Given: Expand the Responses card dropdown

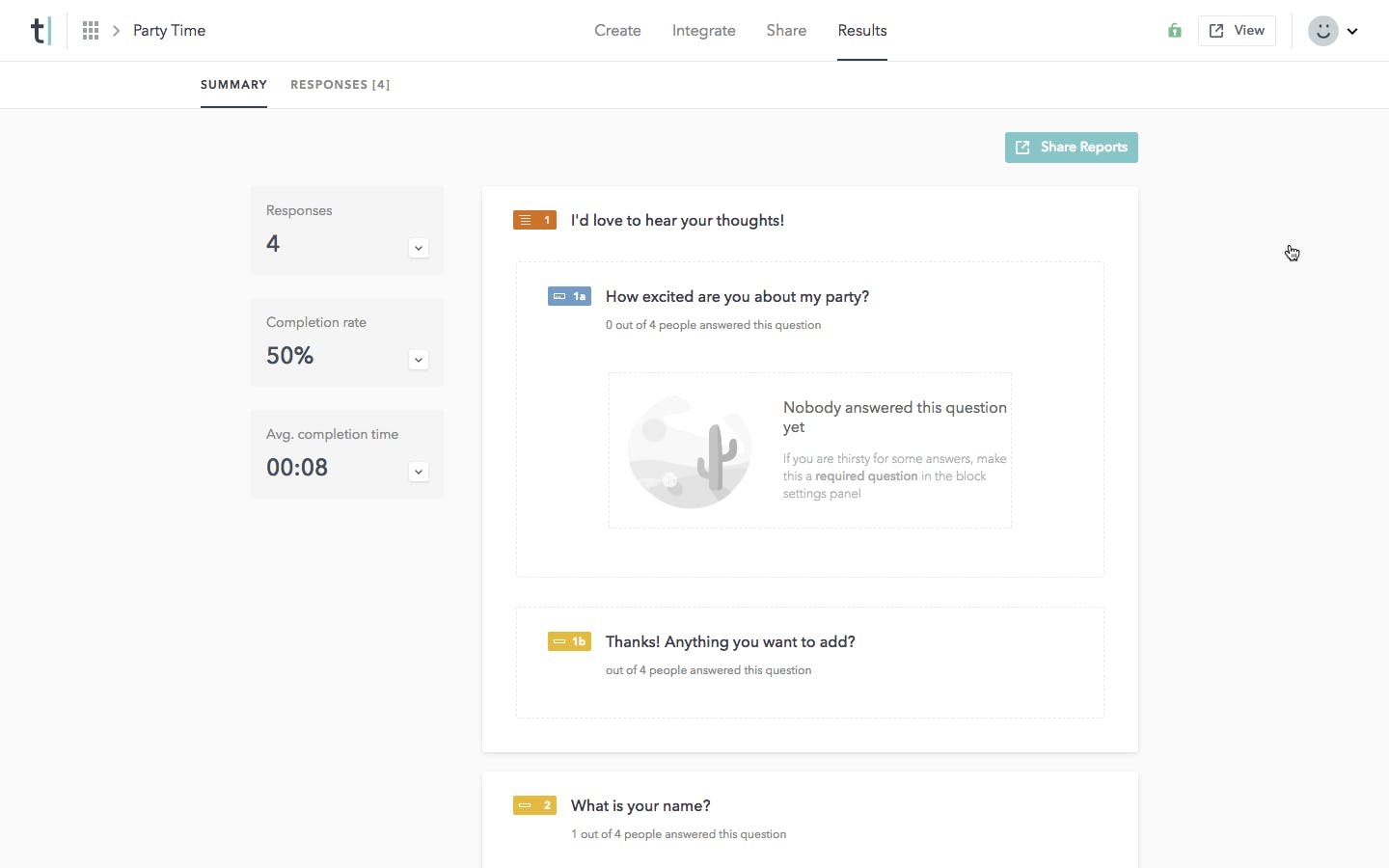Looking at the screenshot, I should [419, 248].
